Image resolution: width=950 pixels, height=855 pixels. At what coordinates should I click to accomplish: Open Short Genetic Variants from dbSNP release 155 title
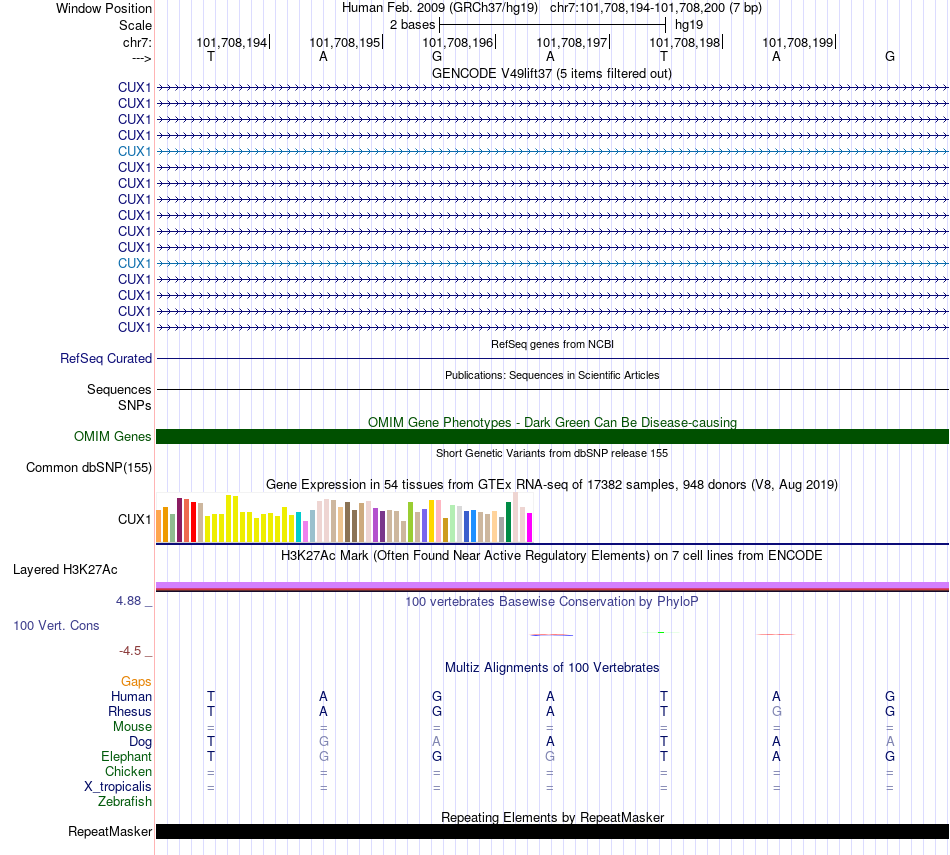tap(552, 453)
